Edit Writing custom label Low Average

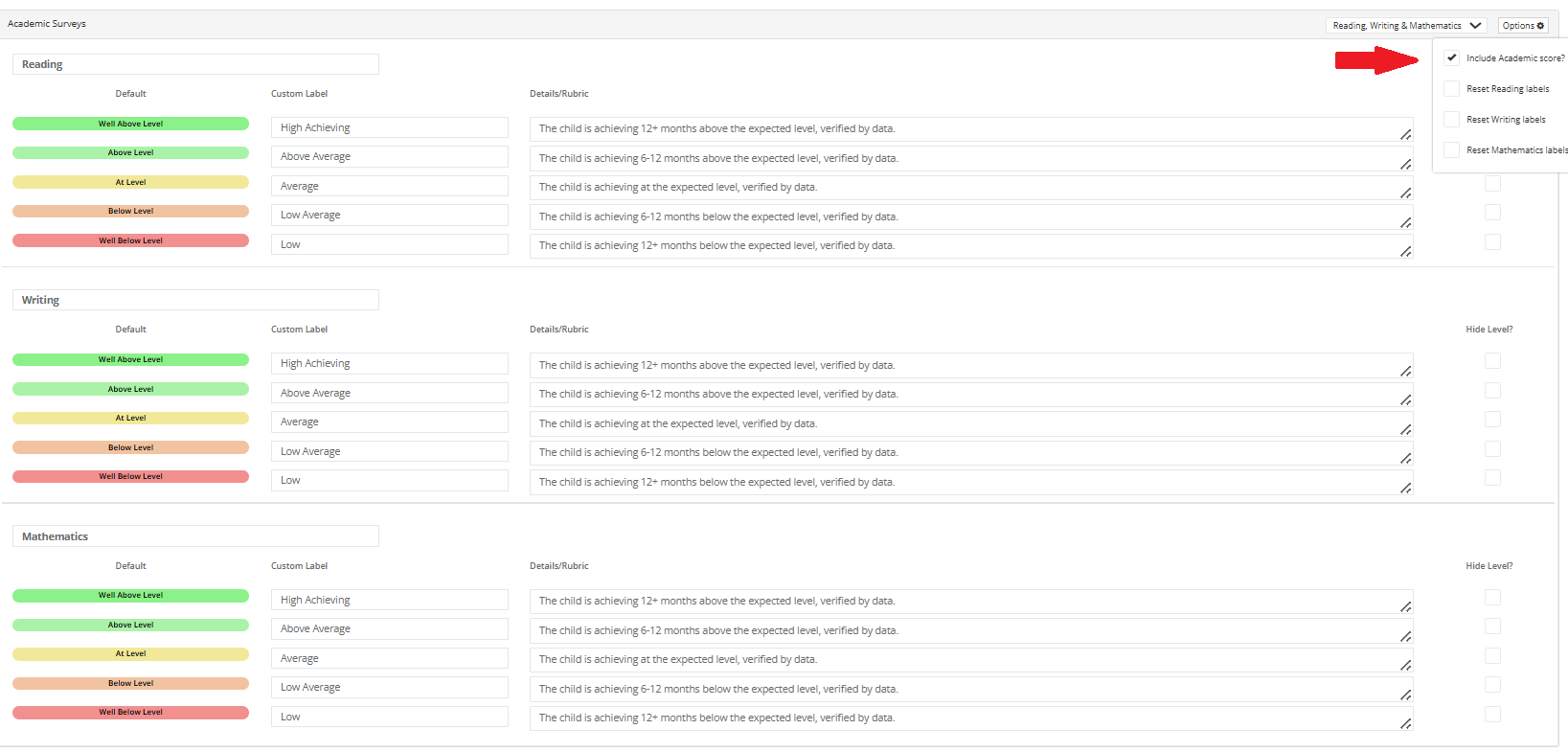(x=389, y=451)
